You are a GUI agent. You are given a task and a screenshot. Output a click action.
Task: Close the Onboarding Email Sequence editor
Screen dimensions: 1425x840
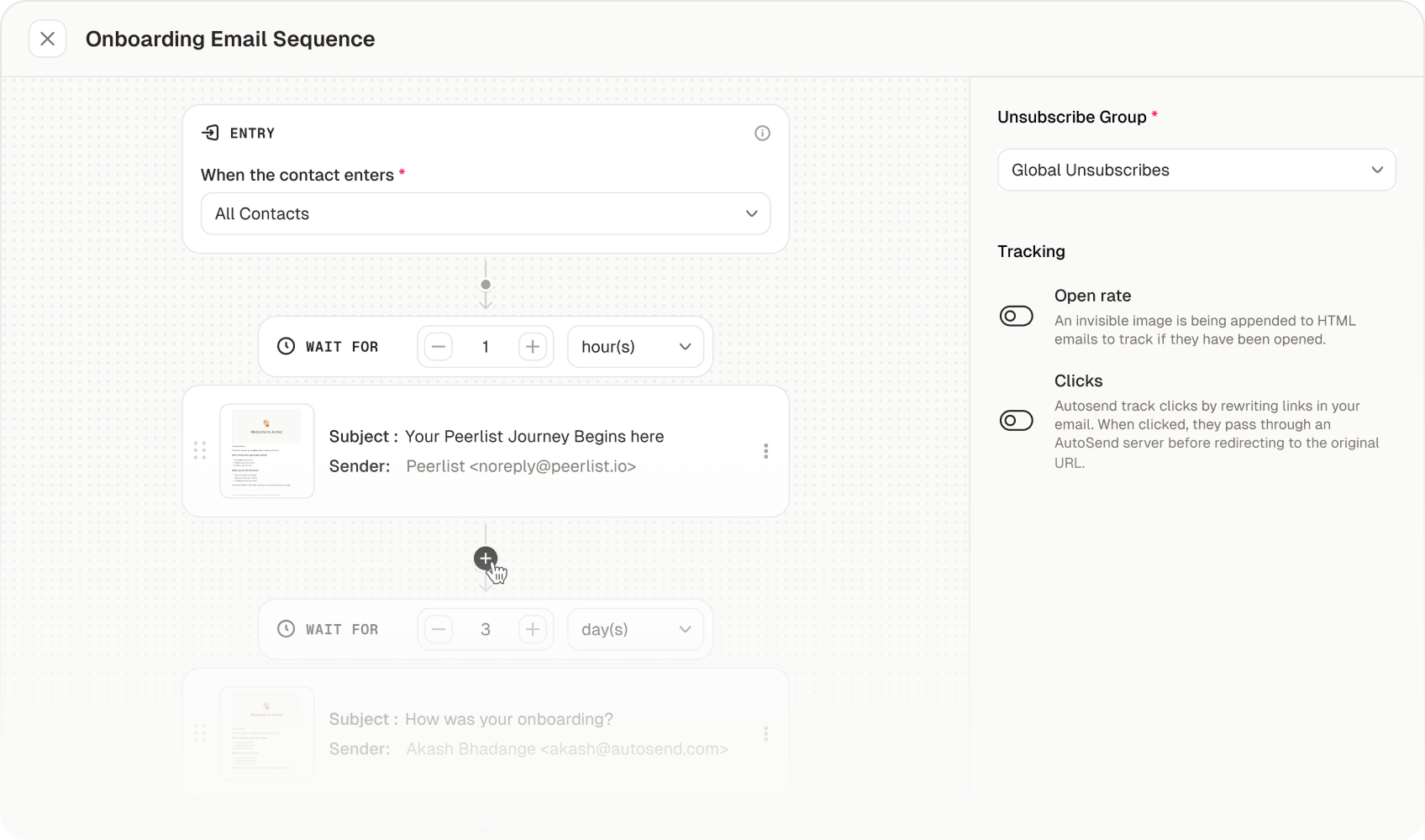48,39
